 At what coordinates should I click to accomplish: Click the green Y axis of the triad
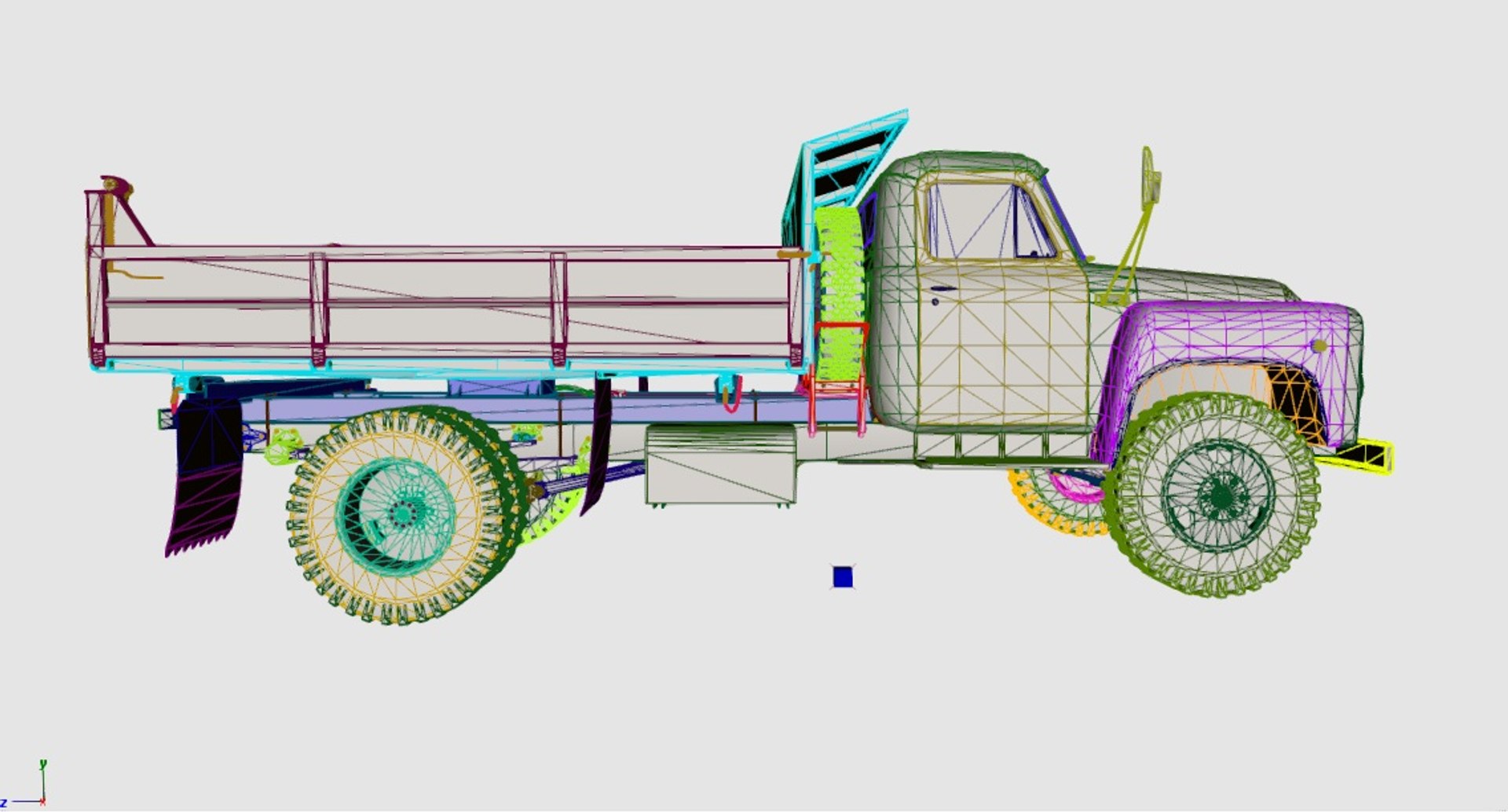[x=43, y=781]
